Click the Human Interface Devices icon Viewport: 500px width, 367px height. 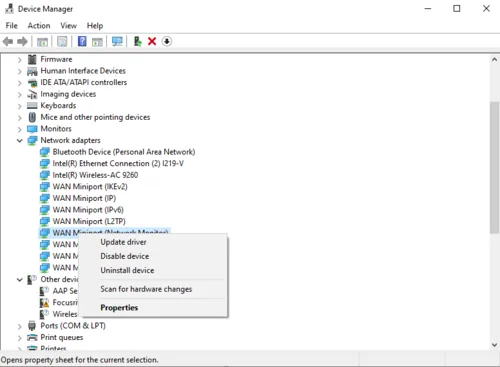click(x=32, y=71)
